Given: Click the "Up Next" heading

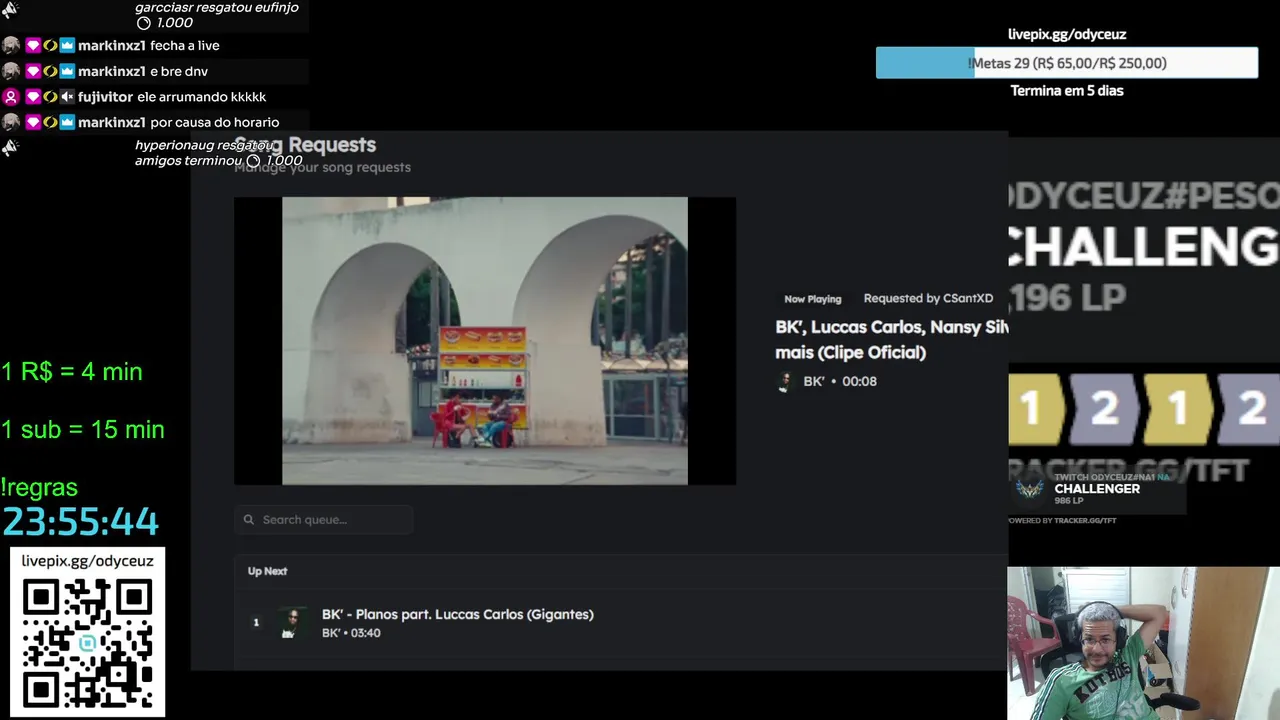Looking at the screenshot, I should tap(267, 571).
